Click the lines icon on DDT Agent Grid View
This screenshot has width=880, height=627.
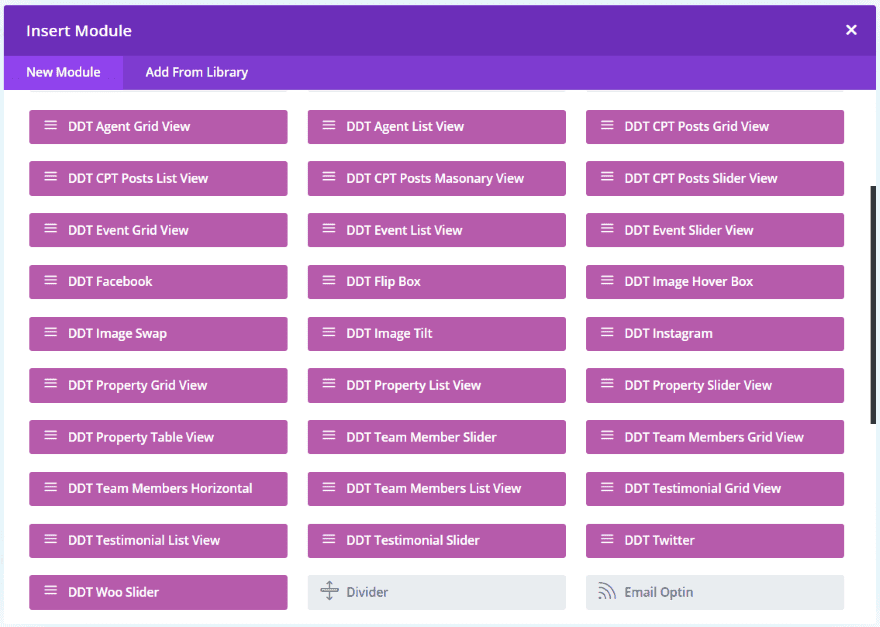51,126
